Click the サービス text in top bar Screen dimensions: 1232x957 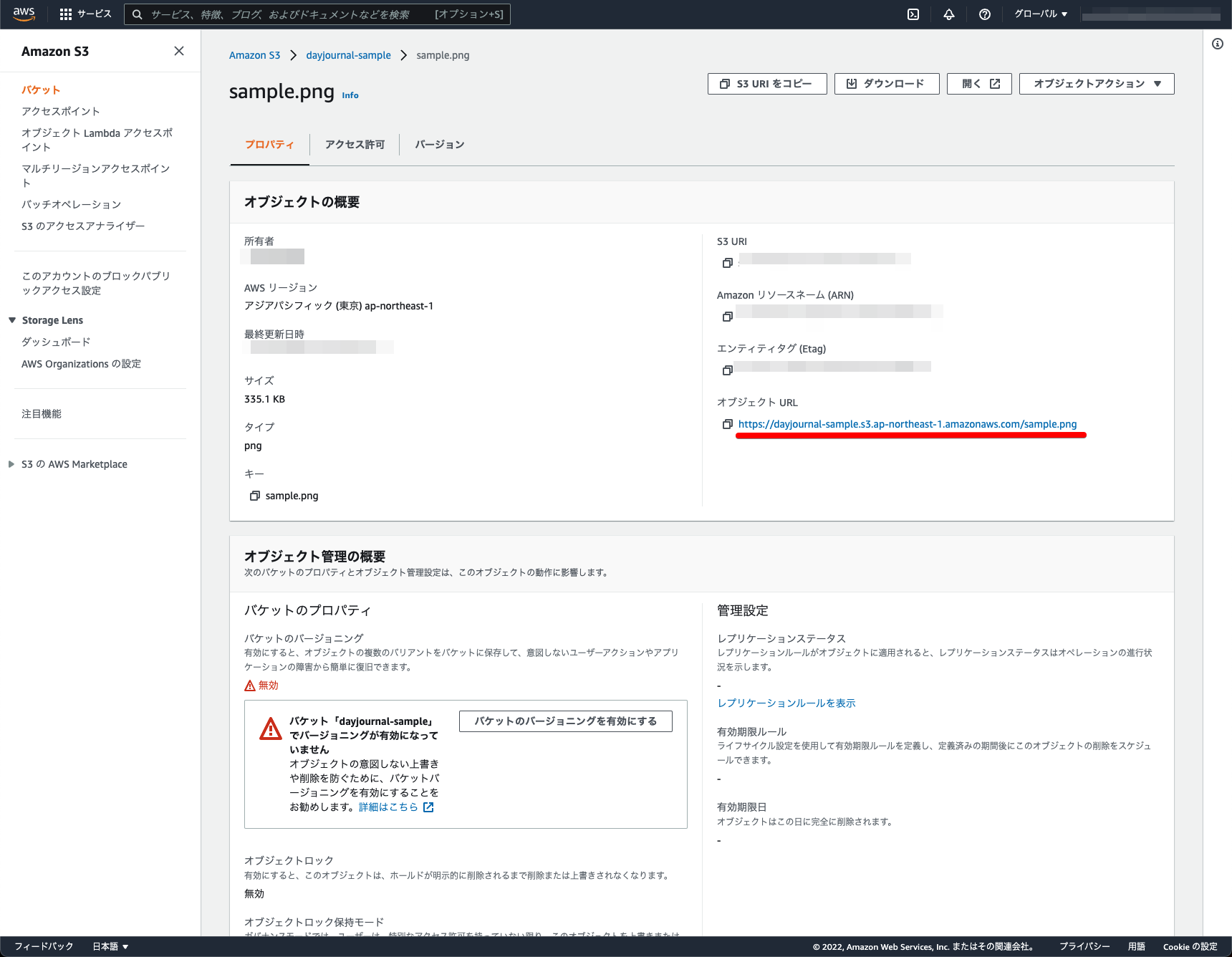(x=95, y=14)
